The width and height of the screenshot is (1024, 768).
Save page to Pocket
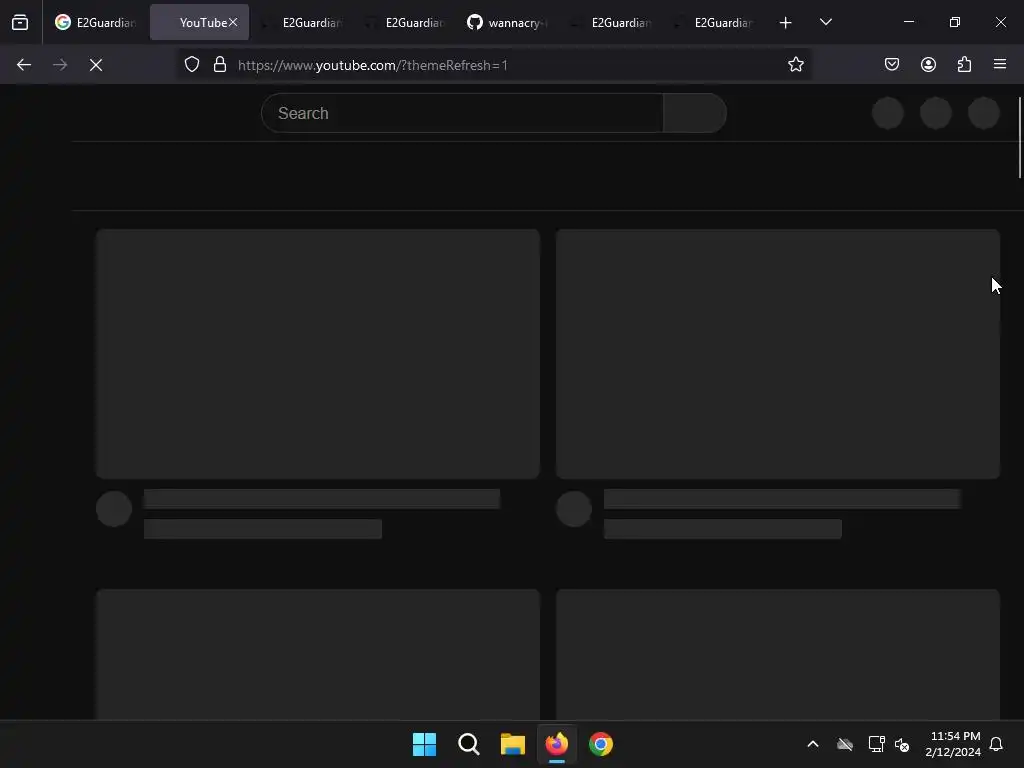[x=892, y=65]
